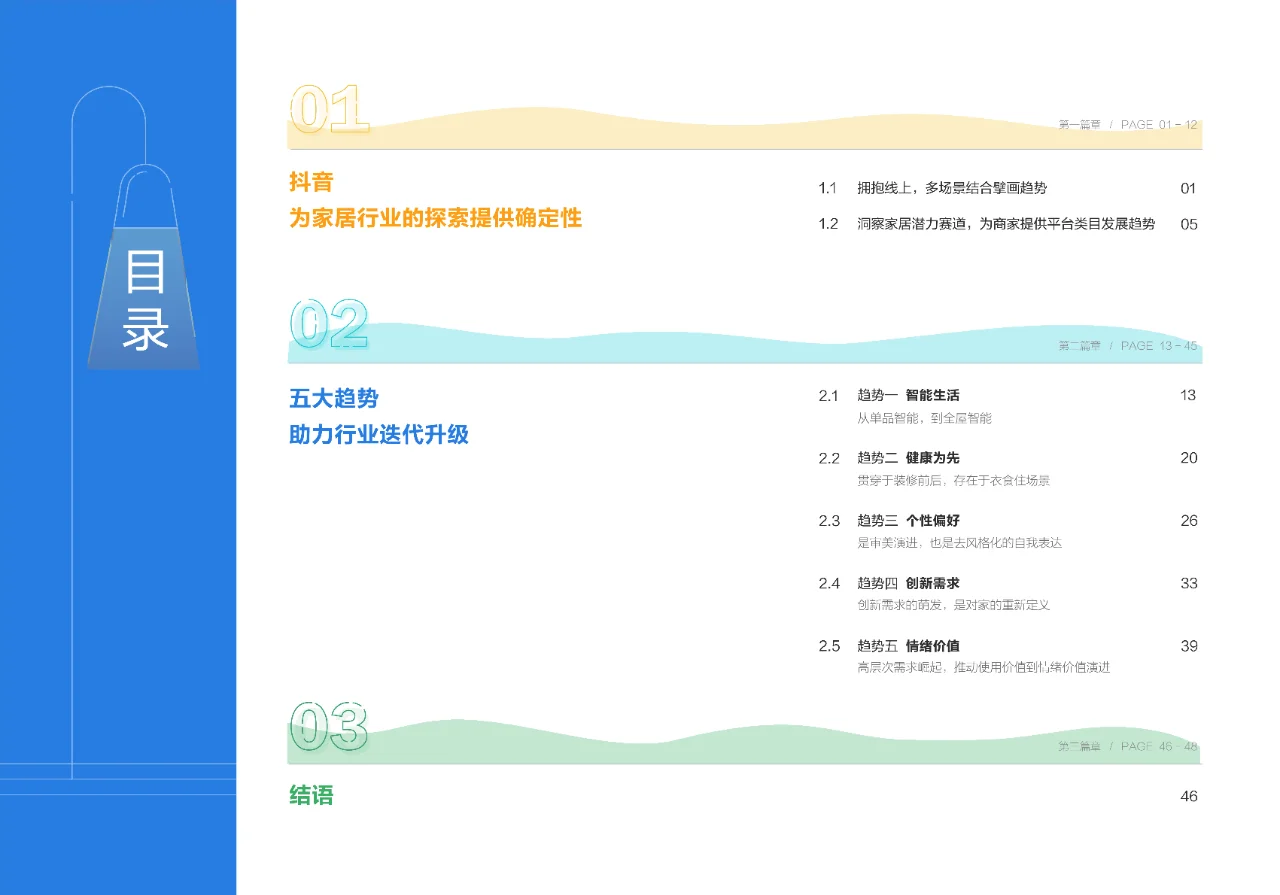Click the heading "为家居行业的探索提供确定性"
Screen dimensions: 1280x895
[435, 218]
